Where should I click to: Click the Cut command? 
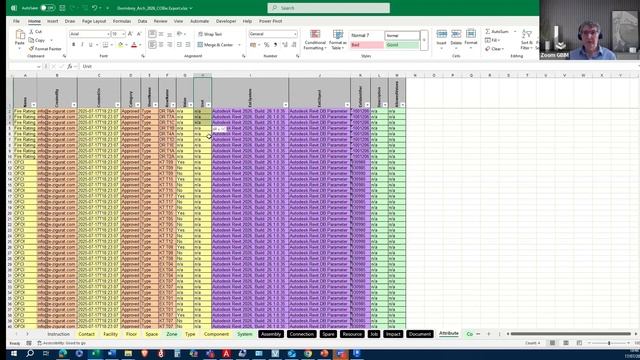(36, 31)
